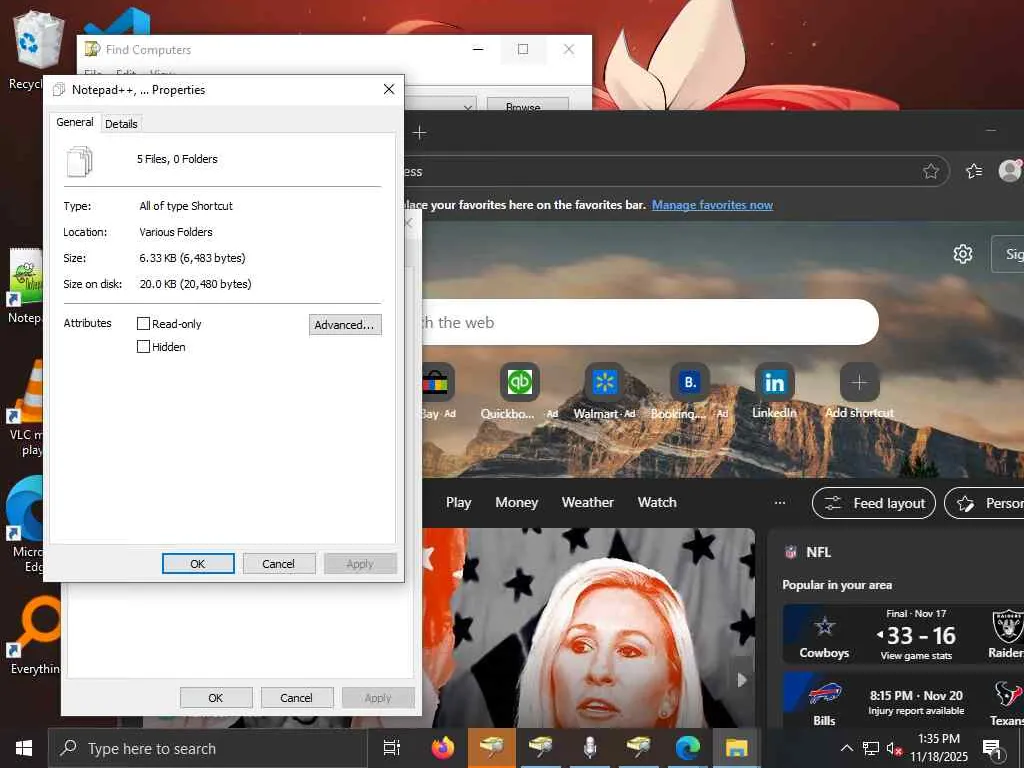Enable the Read-only attribute checkbox
This screenshot has height=768, width=1024.
point(143,323)
